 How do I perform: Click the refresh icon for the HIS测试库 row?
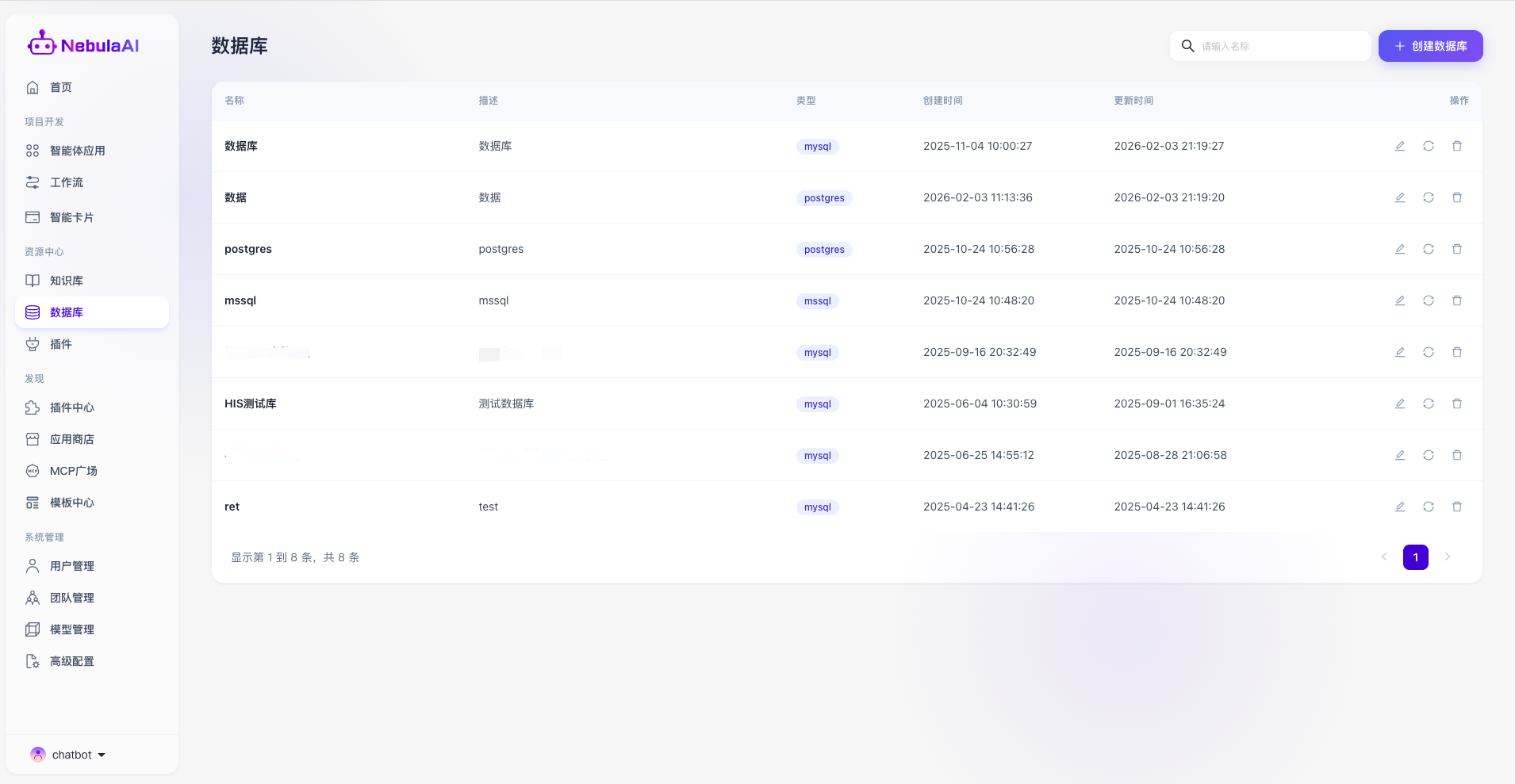[x=1429, y=403]
